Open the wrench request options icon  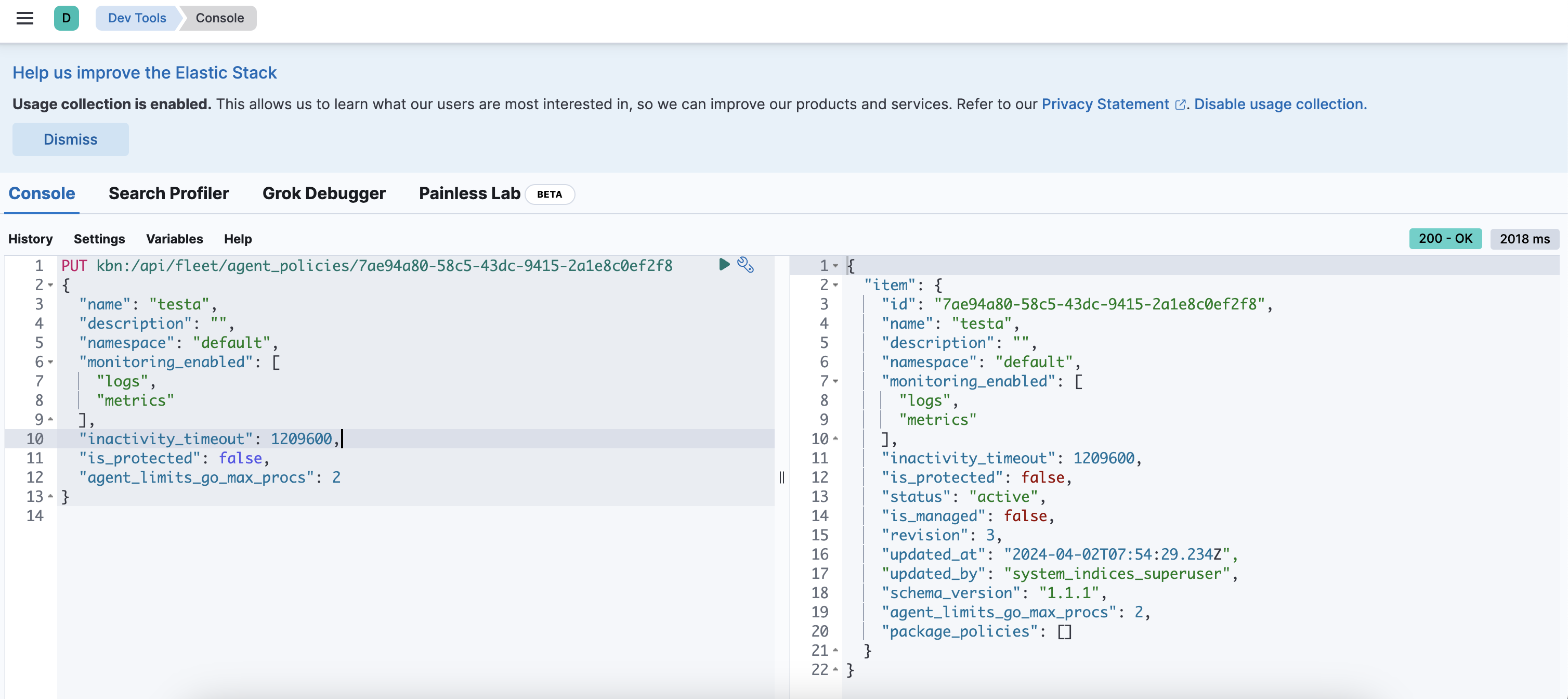click(x=746, y=264)
